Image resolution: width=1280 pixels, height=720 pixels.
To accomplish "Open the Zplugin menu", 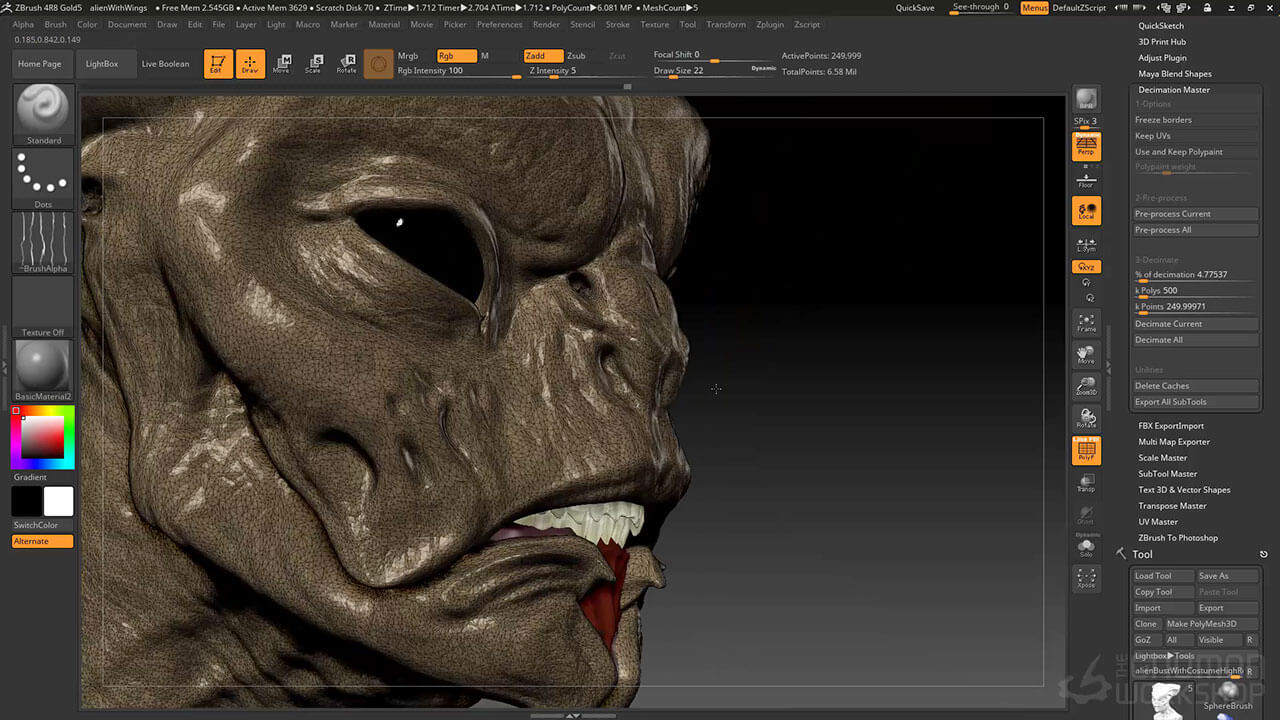I will pos(770,24).
